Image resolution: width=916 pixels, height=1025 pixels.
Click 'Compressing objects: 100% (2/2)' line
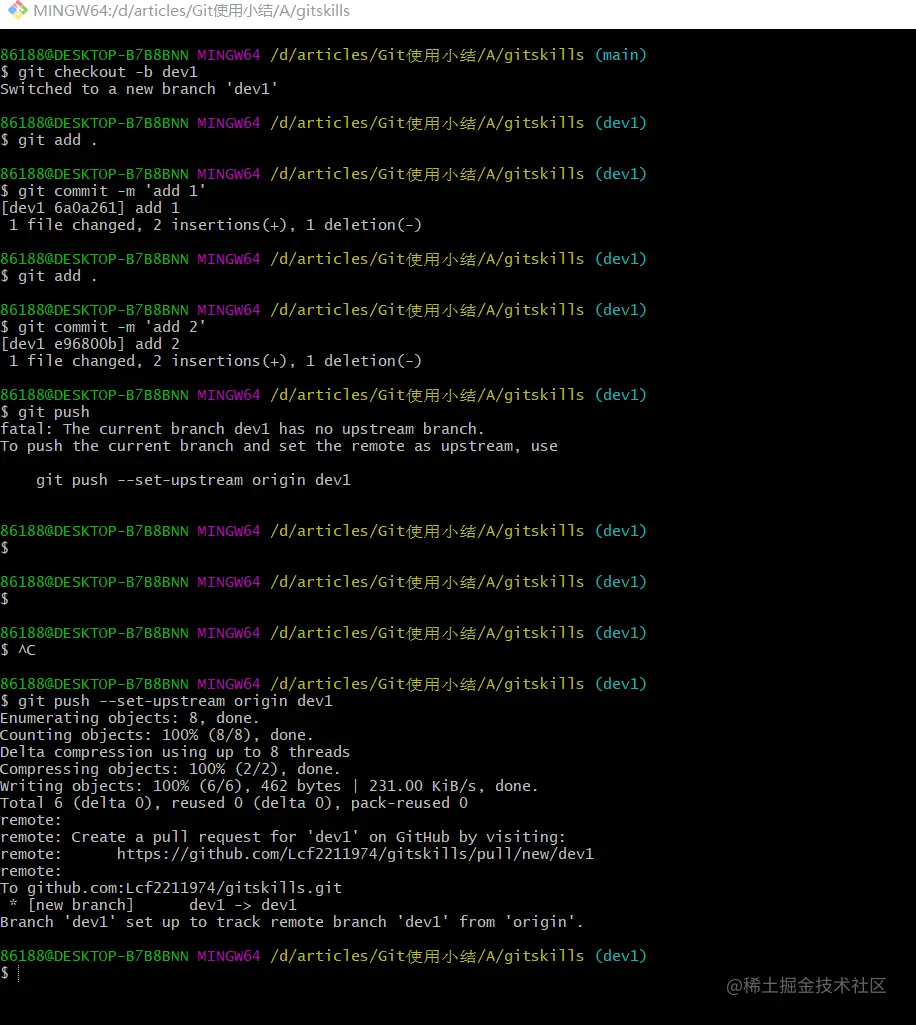[x=171, y=769]
